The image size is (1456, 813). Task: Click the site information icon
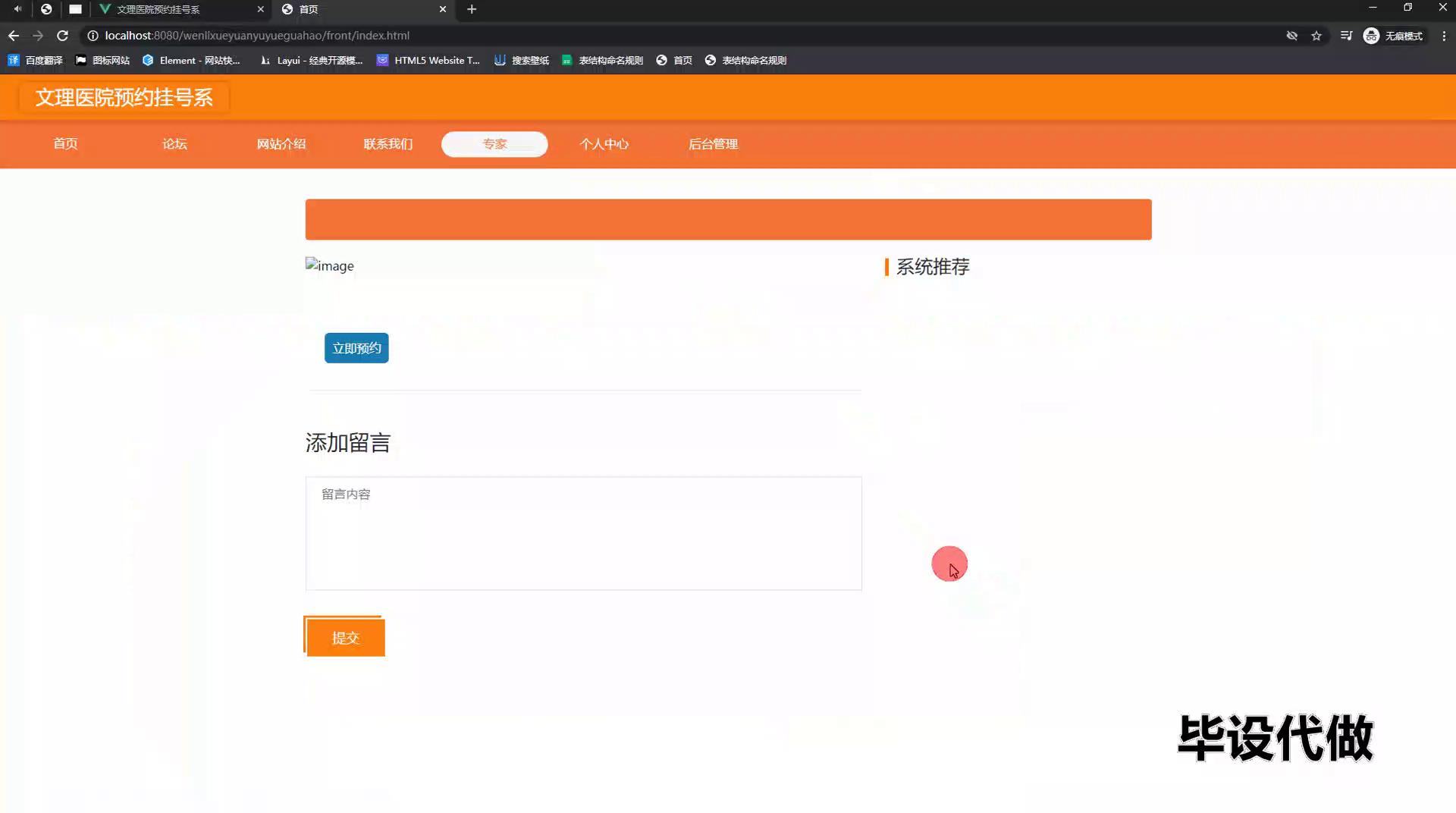point(93,36)
